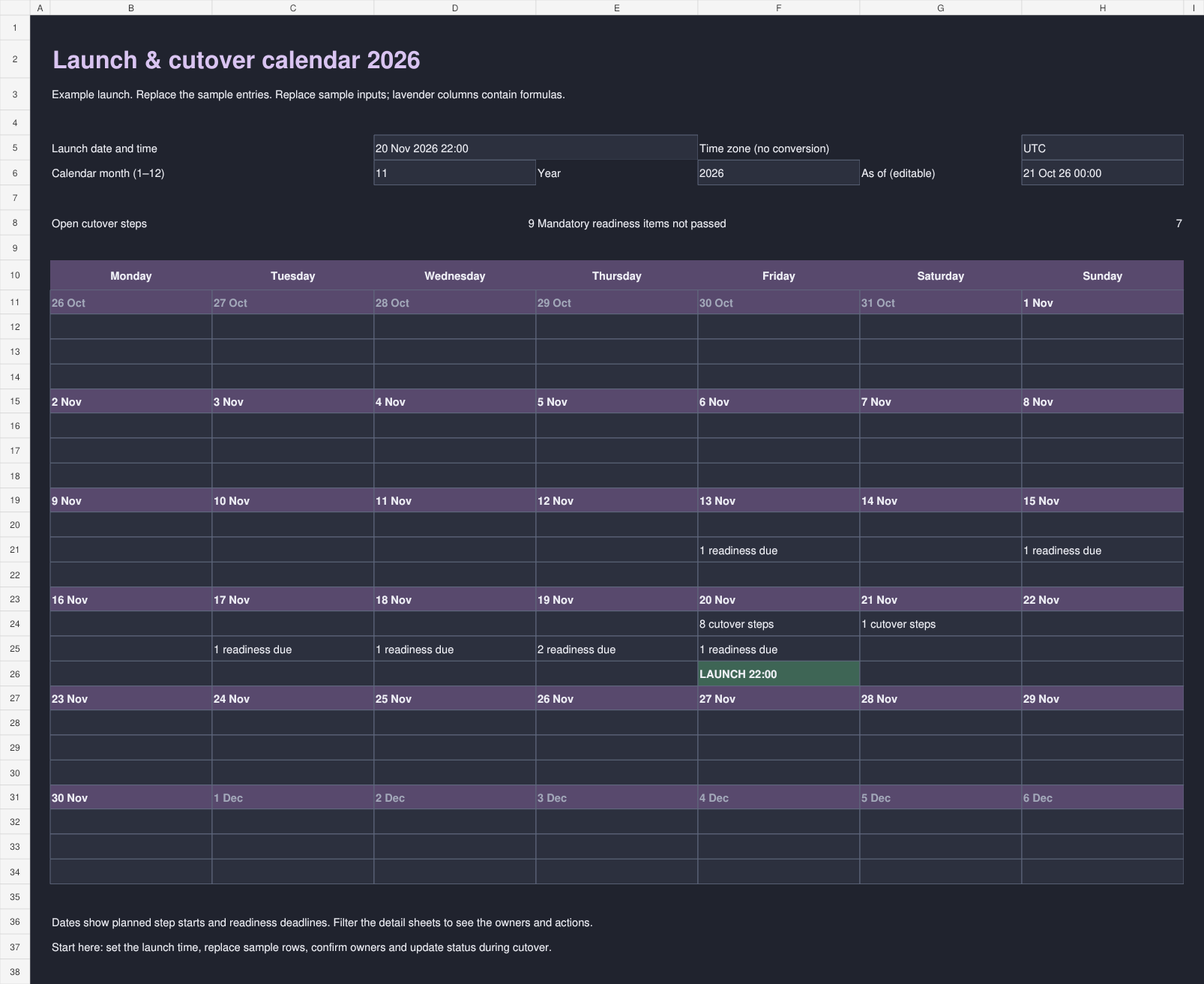Select the greyed '6 Dec' date cell

1103,797
